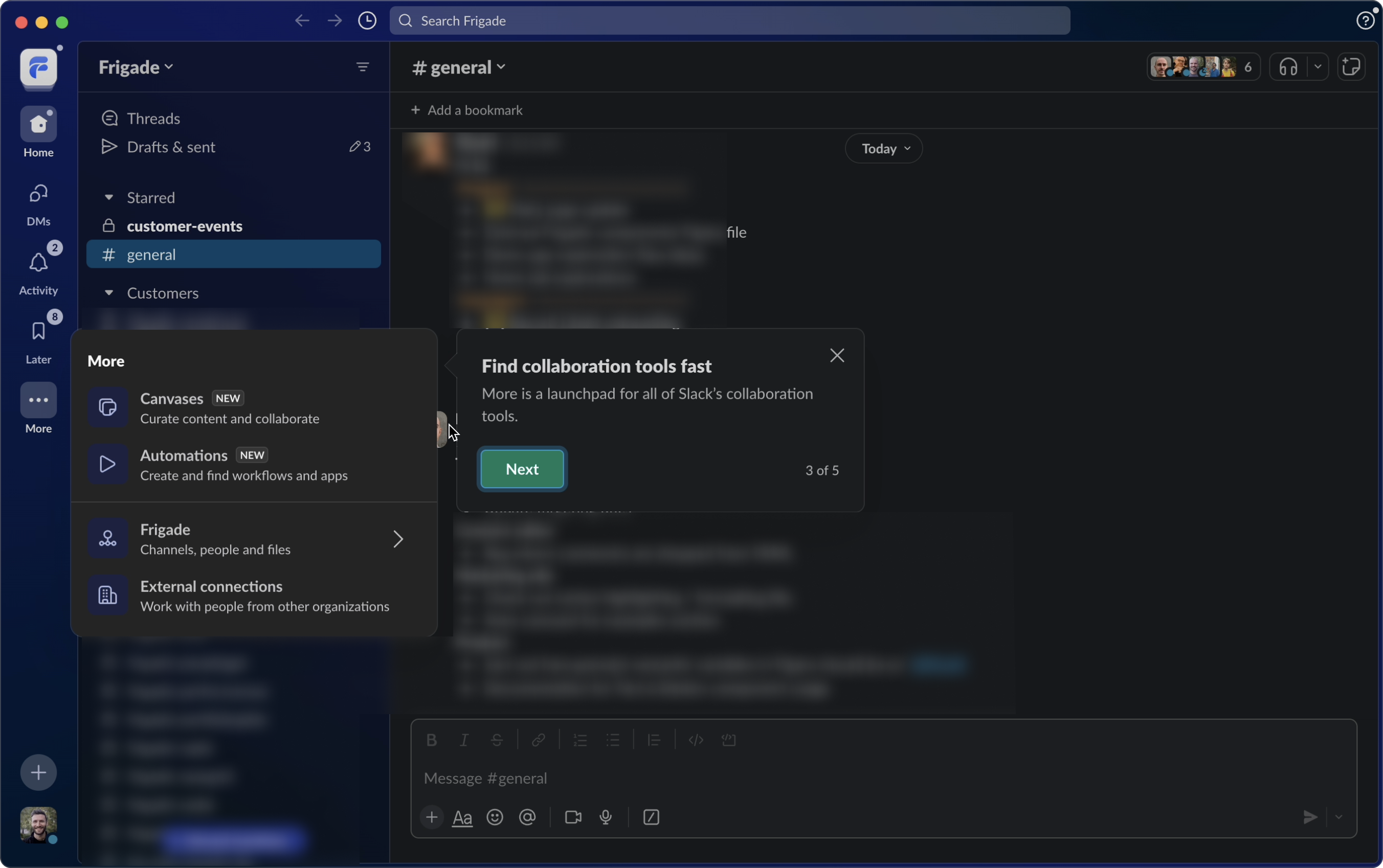Go back with the left arrow
Screen dimensions: 1383x868
pos(302,21)
